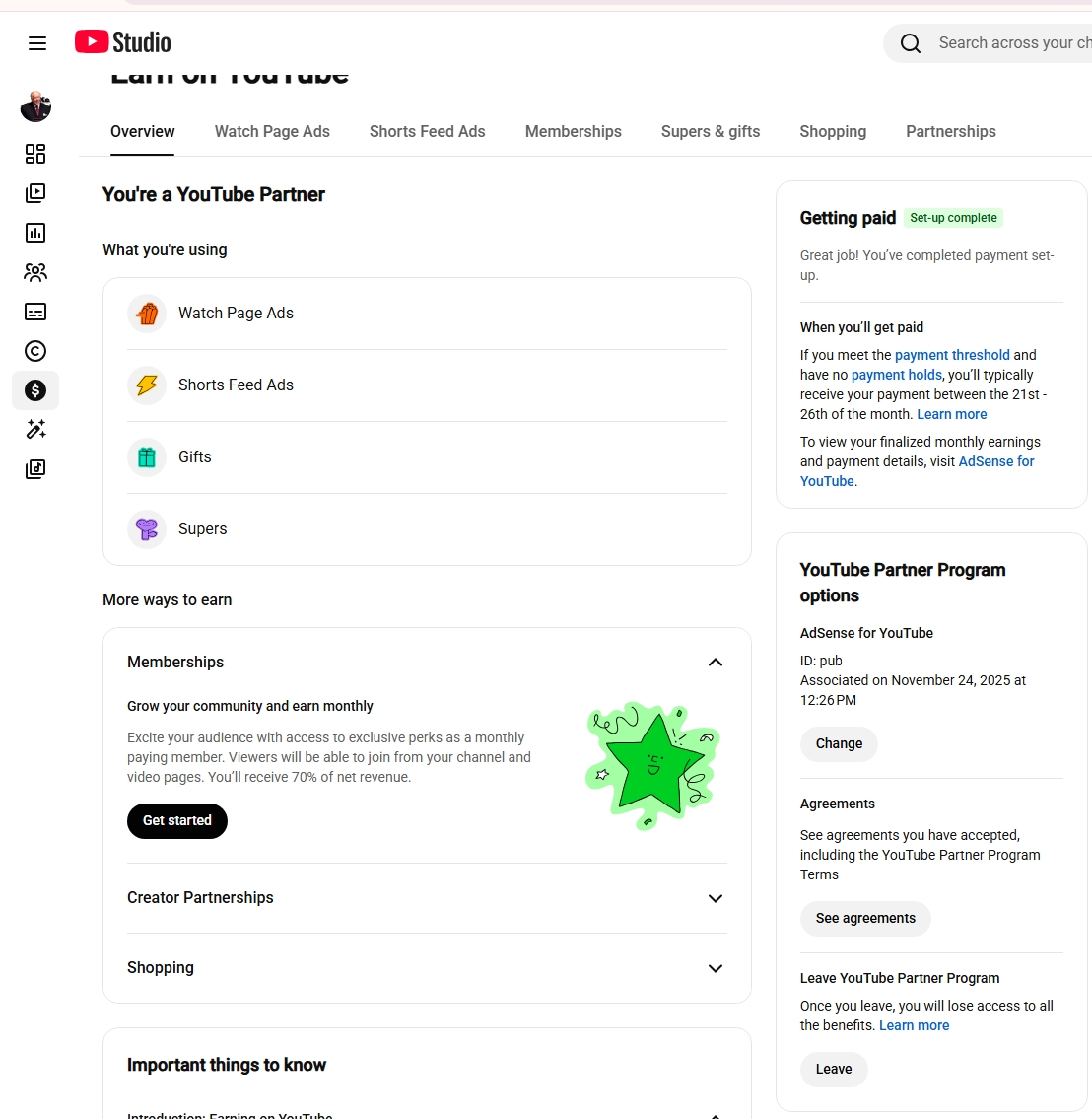The width and height of the screenshot is (1092, 1119).
Task: Click the search magnifier icon
Action: coord(910,43)
